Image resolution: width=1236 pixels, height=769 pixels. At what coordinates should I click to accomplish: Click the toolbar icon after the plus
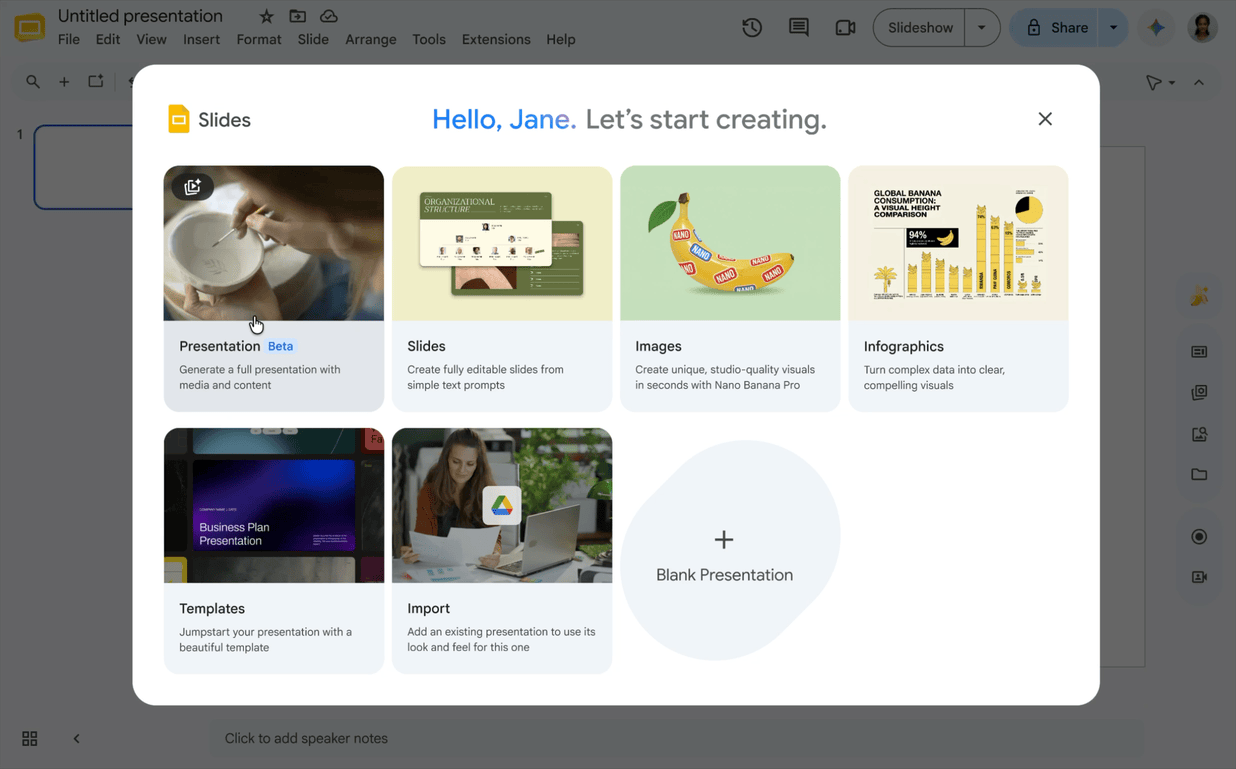(x=96, y=82)
